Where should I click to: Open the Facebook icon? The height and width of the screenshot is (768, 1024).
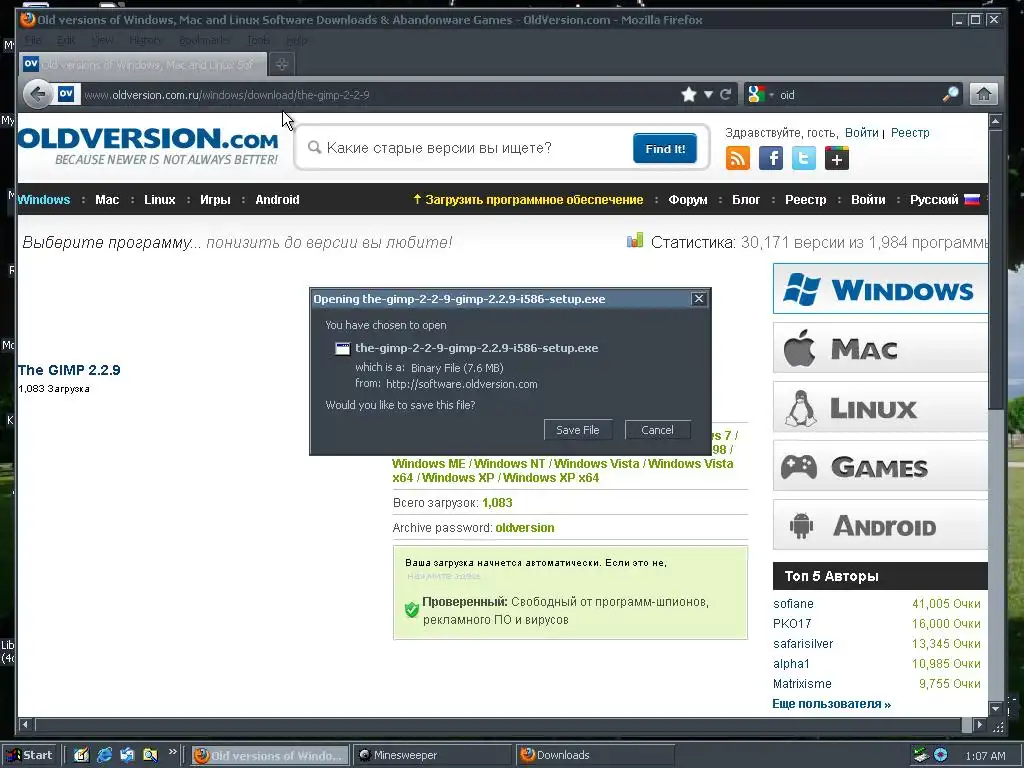tap(771, 158)
